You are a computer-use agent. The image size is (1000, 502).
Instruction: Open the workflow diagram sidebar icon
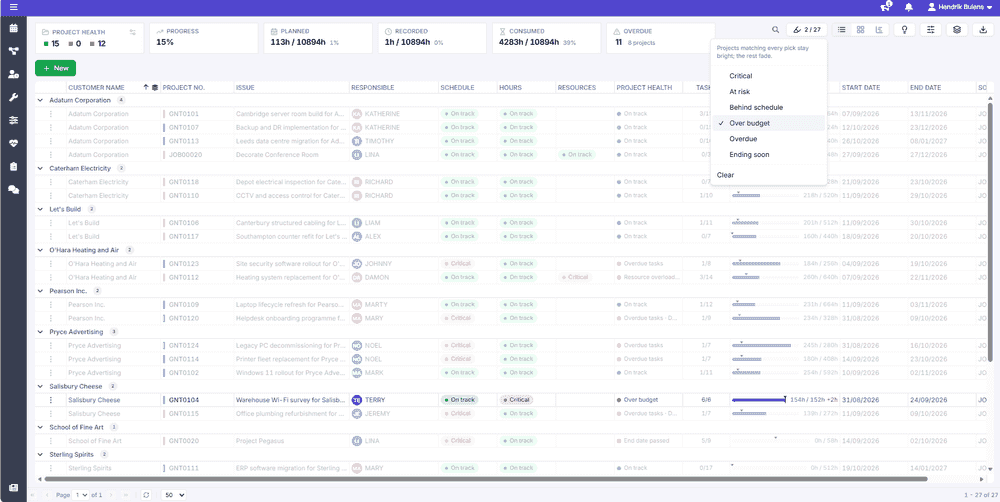point(13,51)
